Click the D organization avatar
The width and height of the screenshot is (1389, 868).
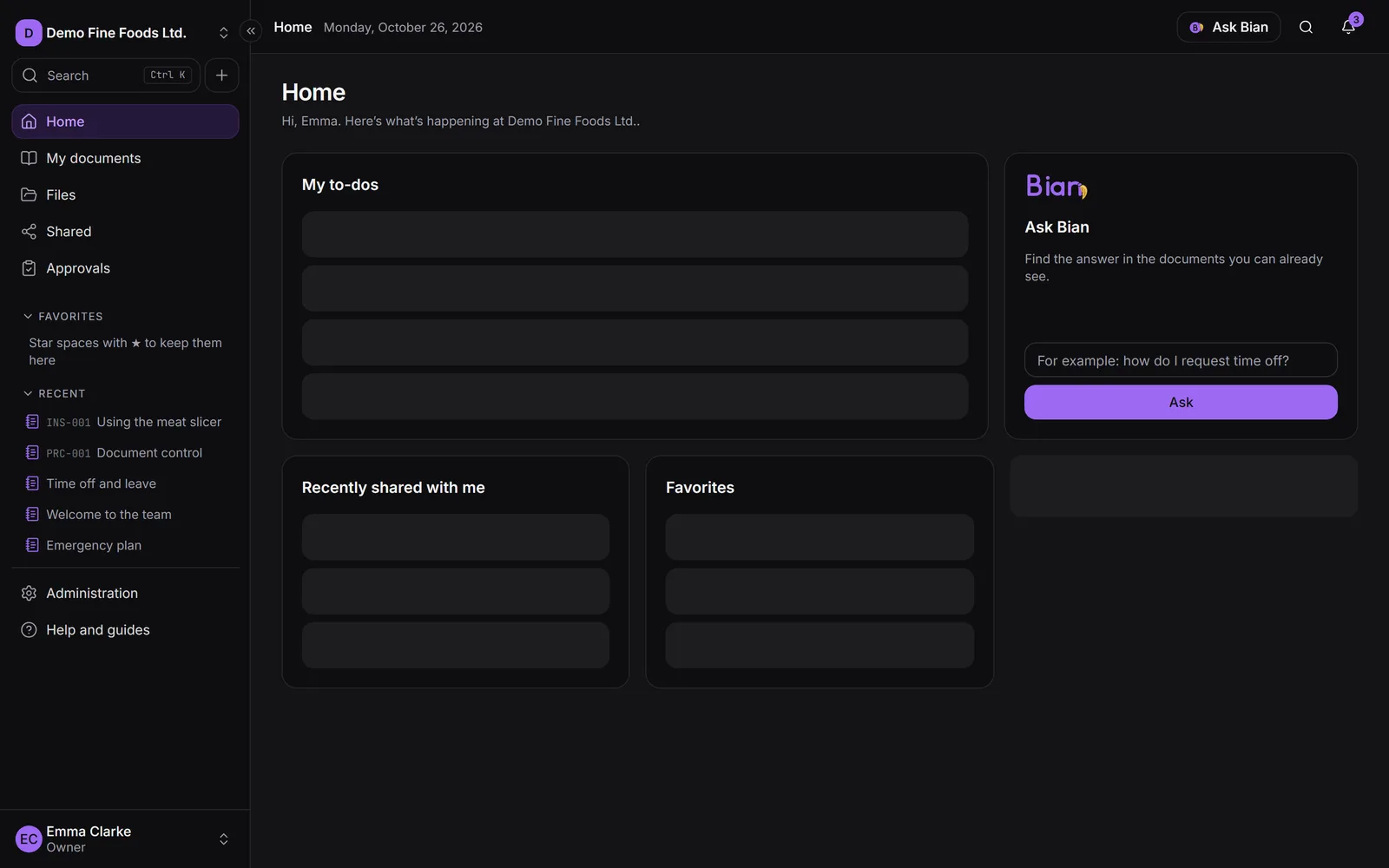29,33
